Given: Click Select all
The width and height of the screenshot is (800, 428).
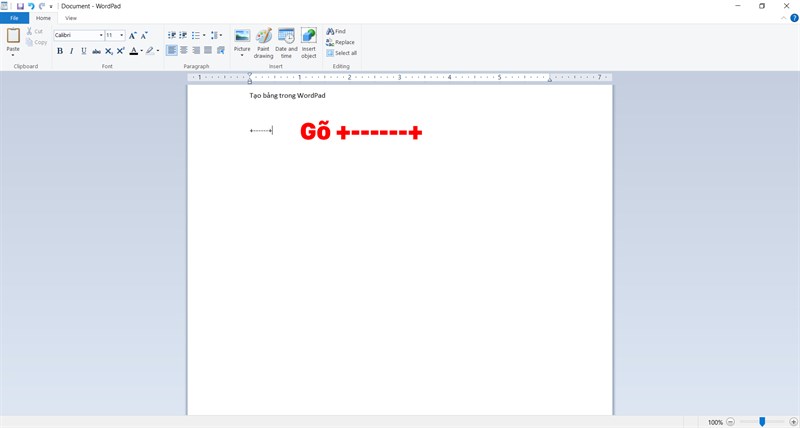Looking at the screenshot, I should click(x=341, y=53).
